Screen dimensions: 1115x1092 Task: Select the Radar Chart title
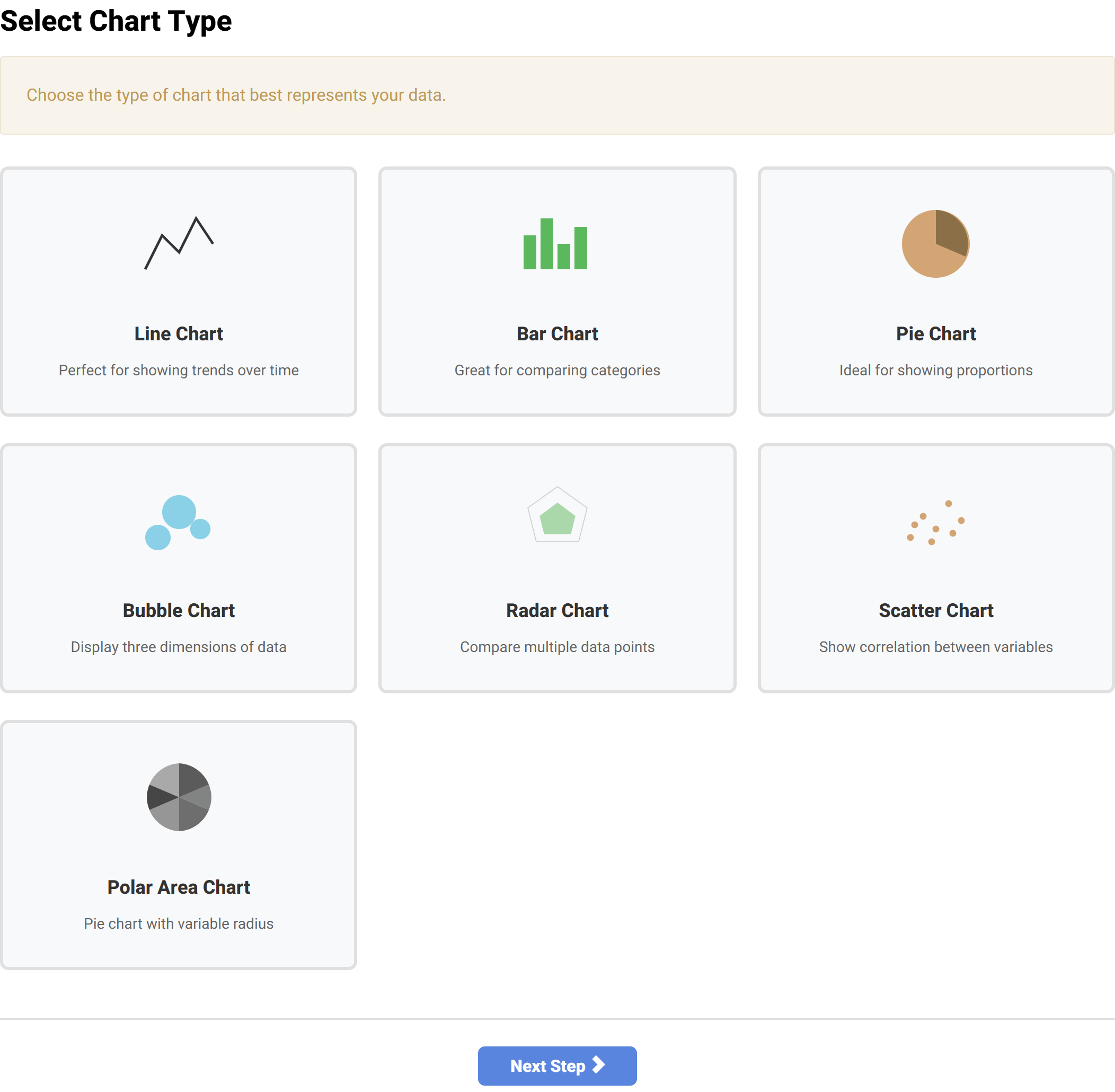[x=557, y=610]
